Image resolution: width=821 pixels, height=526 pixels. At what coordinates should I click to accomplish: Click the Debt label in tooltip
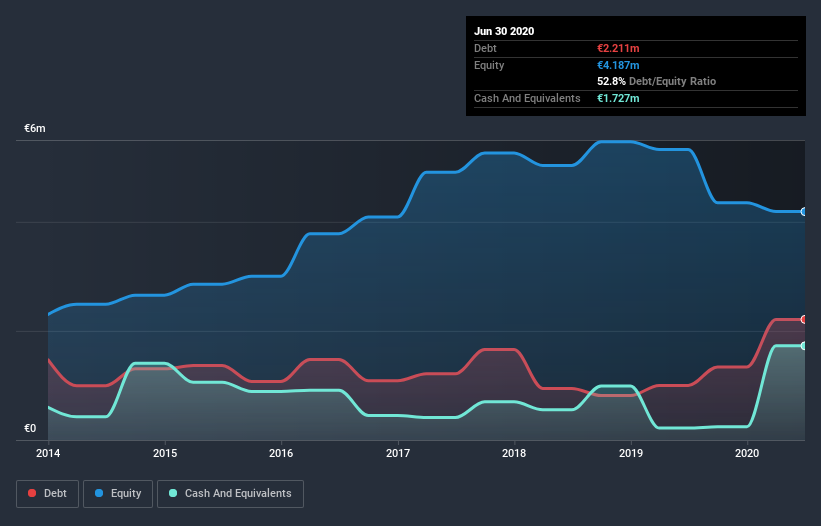pyautogui.click(x=485, y=48)
